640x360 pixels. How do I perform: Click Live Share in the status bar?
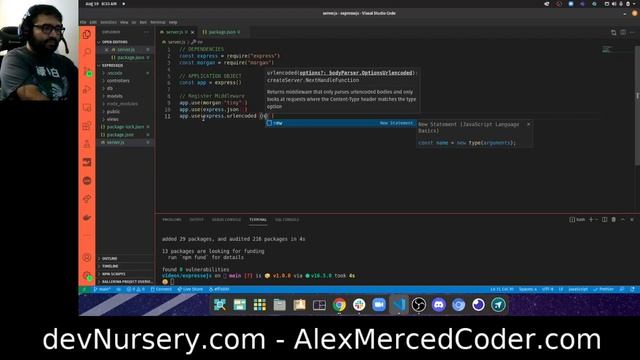tap(190, 289)
